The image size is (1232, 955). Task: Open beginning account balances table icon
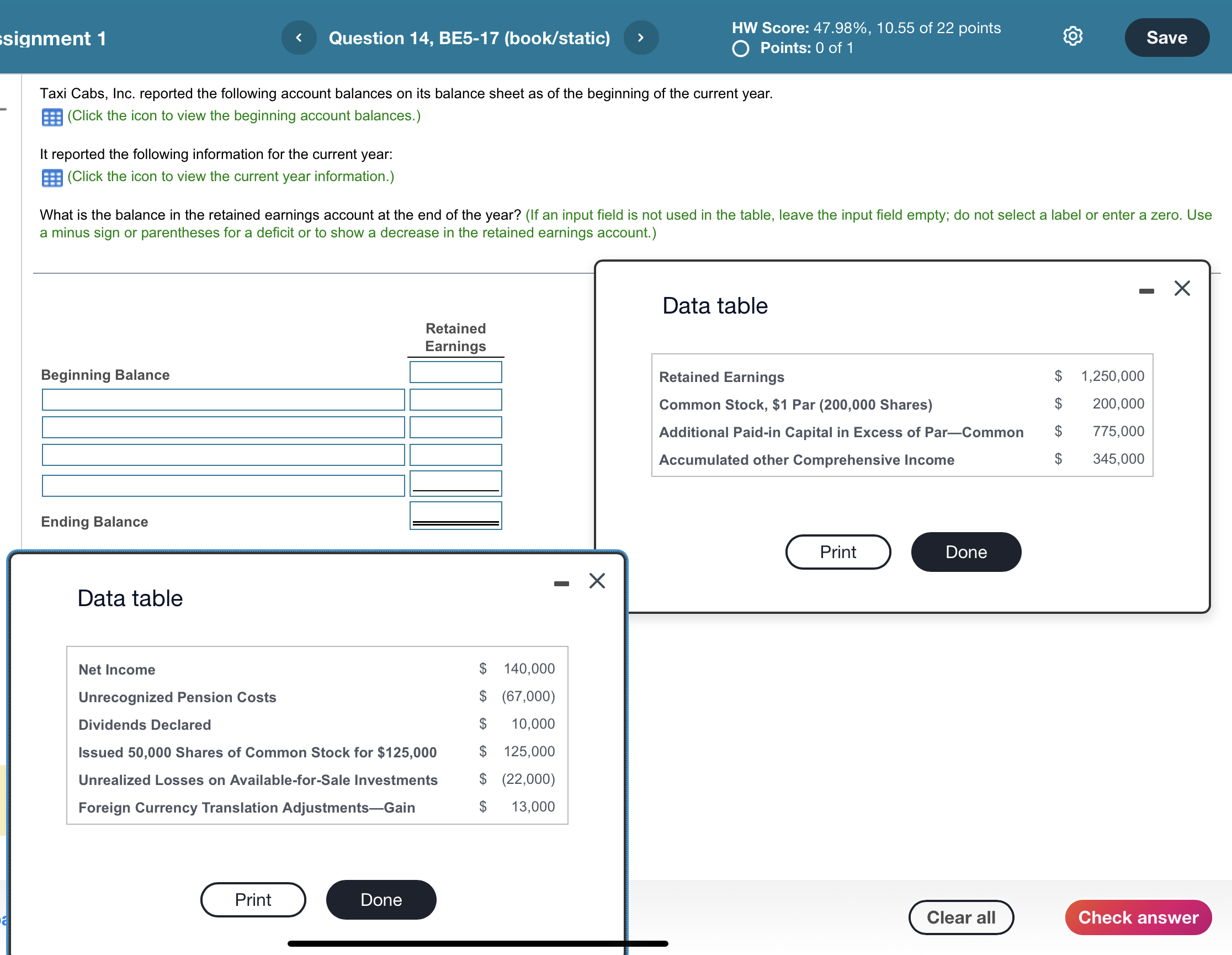coord(52,117)
